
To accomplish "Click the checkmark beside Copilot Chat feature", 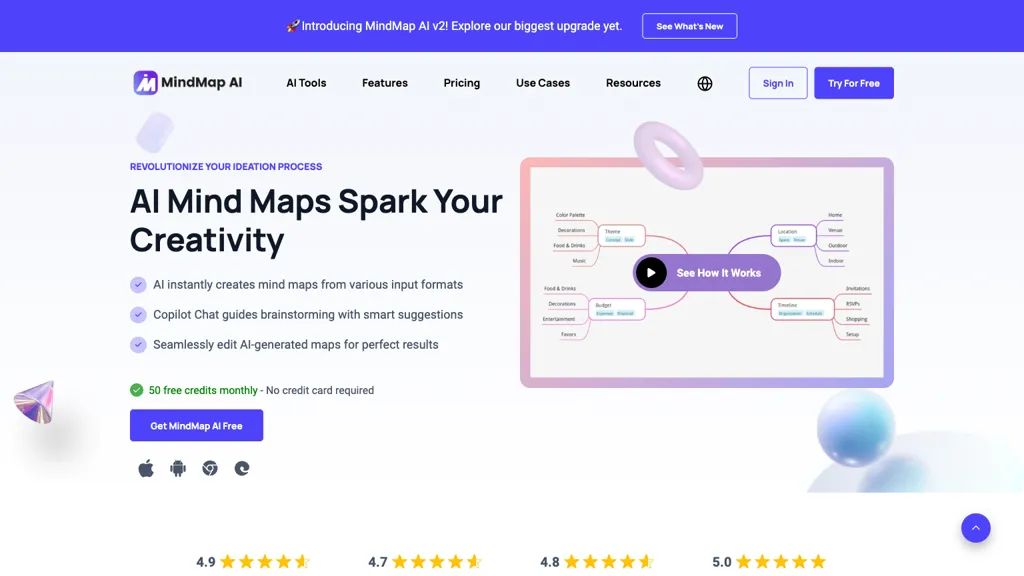I will [x=138, y=314].
